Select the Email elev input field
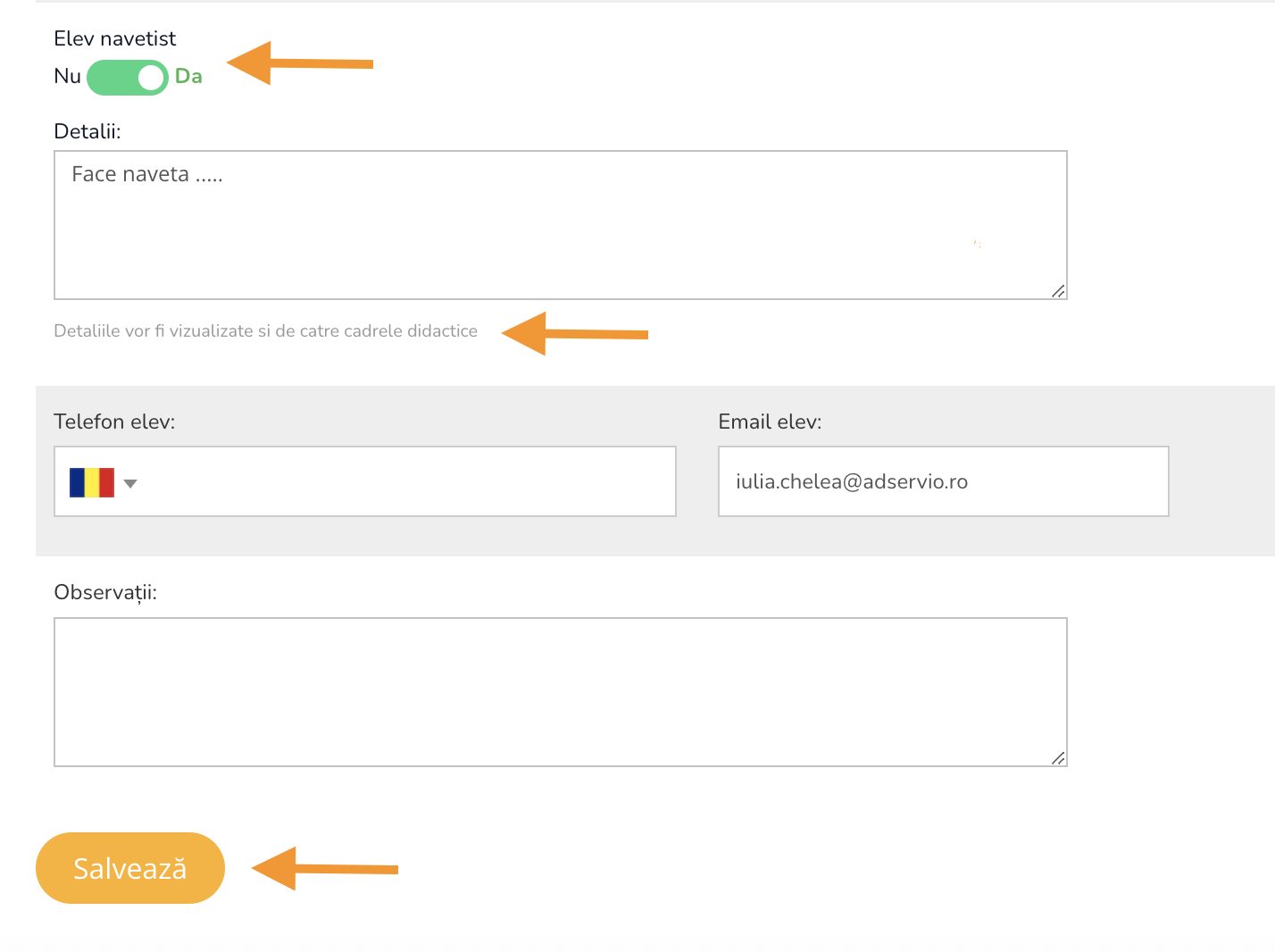This screenshot has height=952, width=1275. pos(943,482)
